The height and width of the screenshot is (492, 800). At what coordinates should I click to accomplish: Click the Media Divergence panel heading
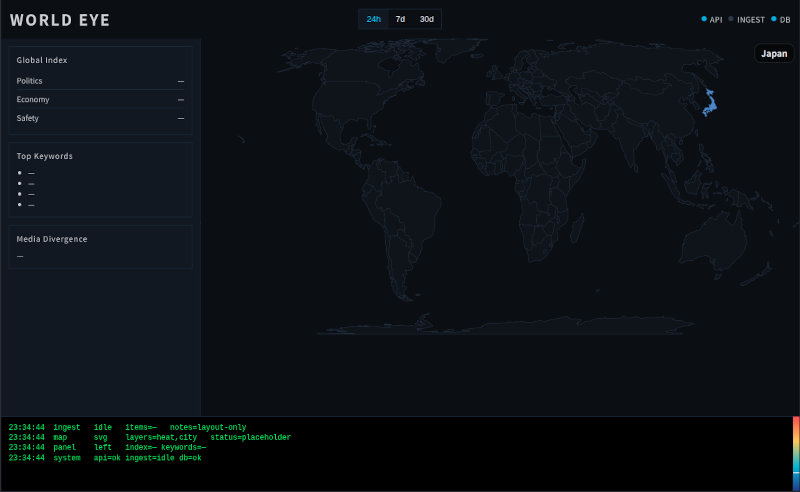point(52,239)
